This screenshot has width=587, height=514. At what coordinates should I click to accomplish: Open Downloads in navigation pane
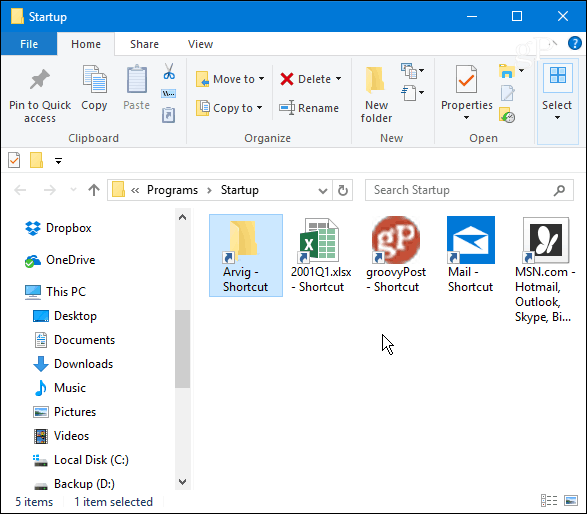click(x=73, y=364)
